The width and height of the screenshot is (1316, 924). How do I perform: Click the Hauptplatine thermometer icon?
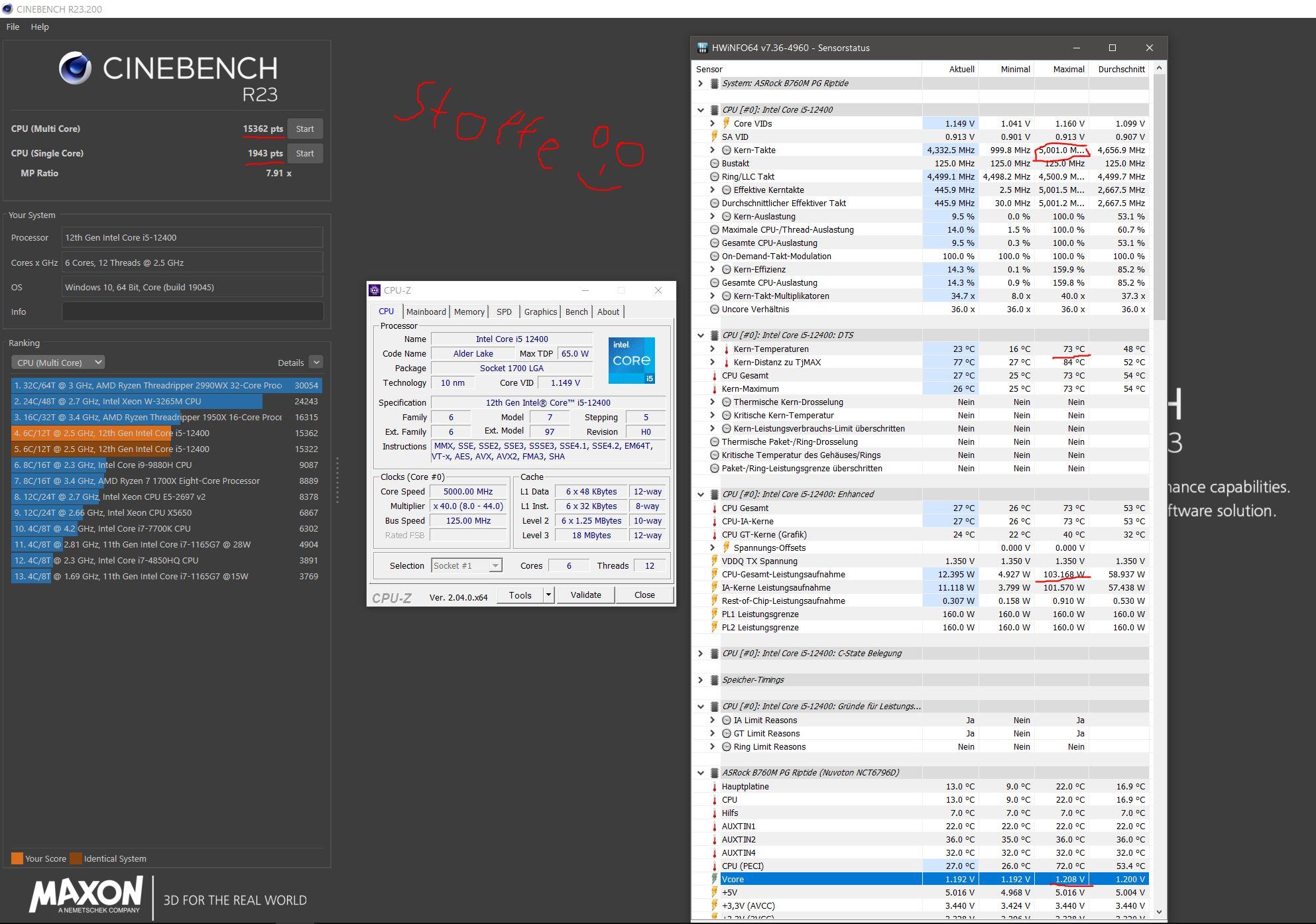point(714,786)
